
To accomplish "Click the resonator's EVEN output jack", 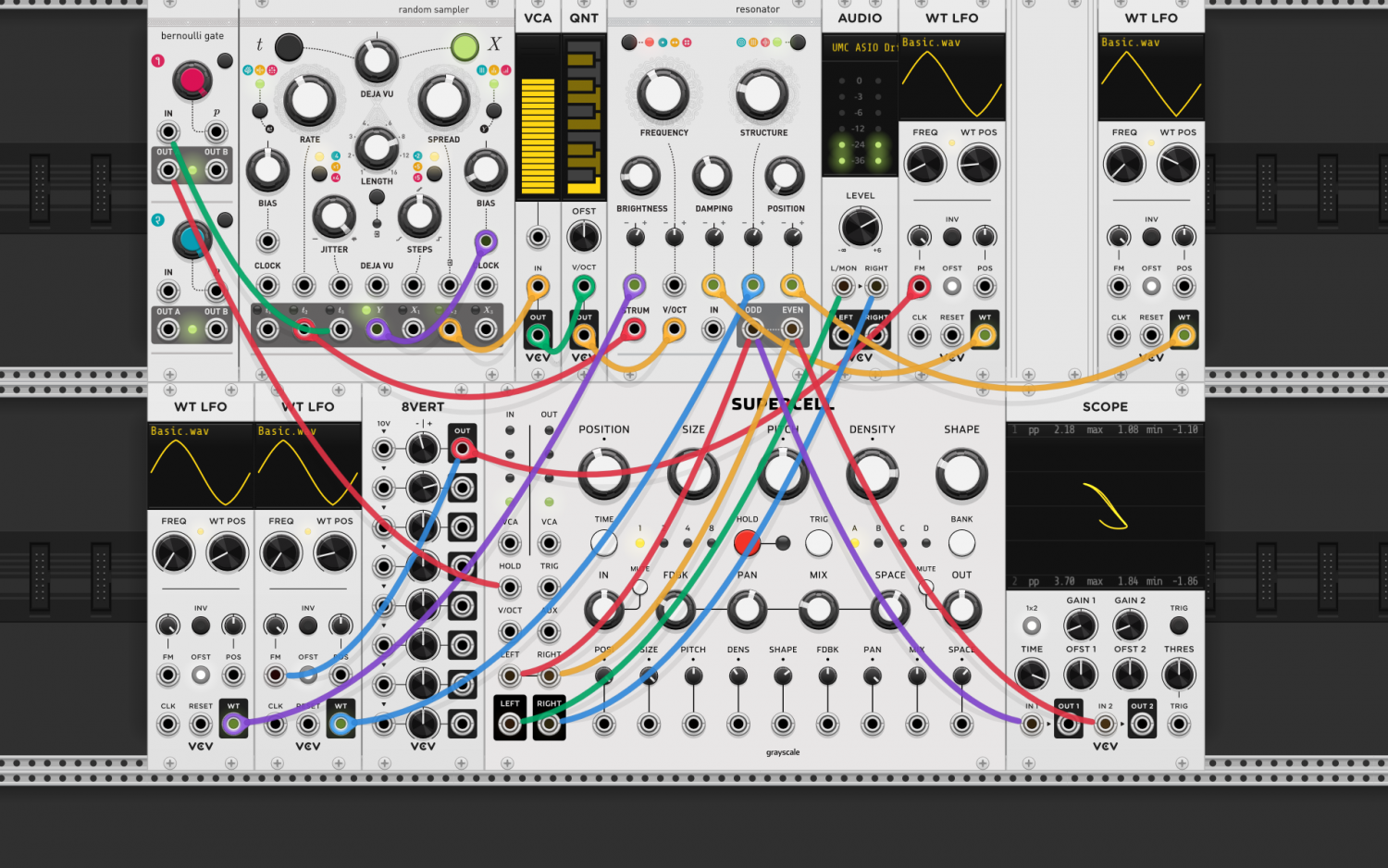I will coord(791,329).
